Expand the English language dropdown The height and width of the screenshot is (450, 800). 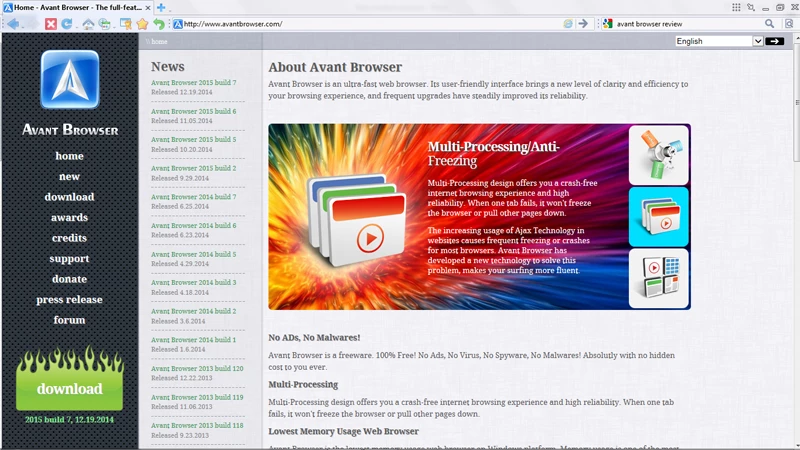click(718, 41)
